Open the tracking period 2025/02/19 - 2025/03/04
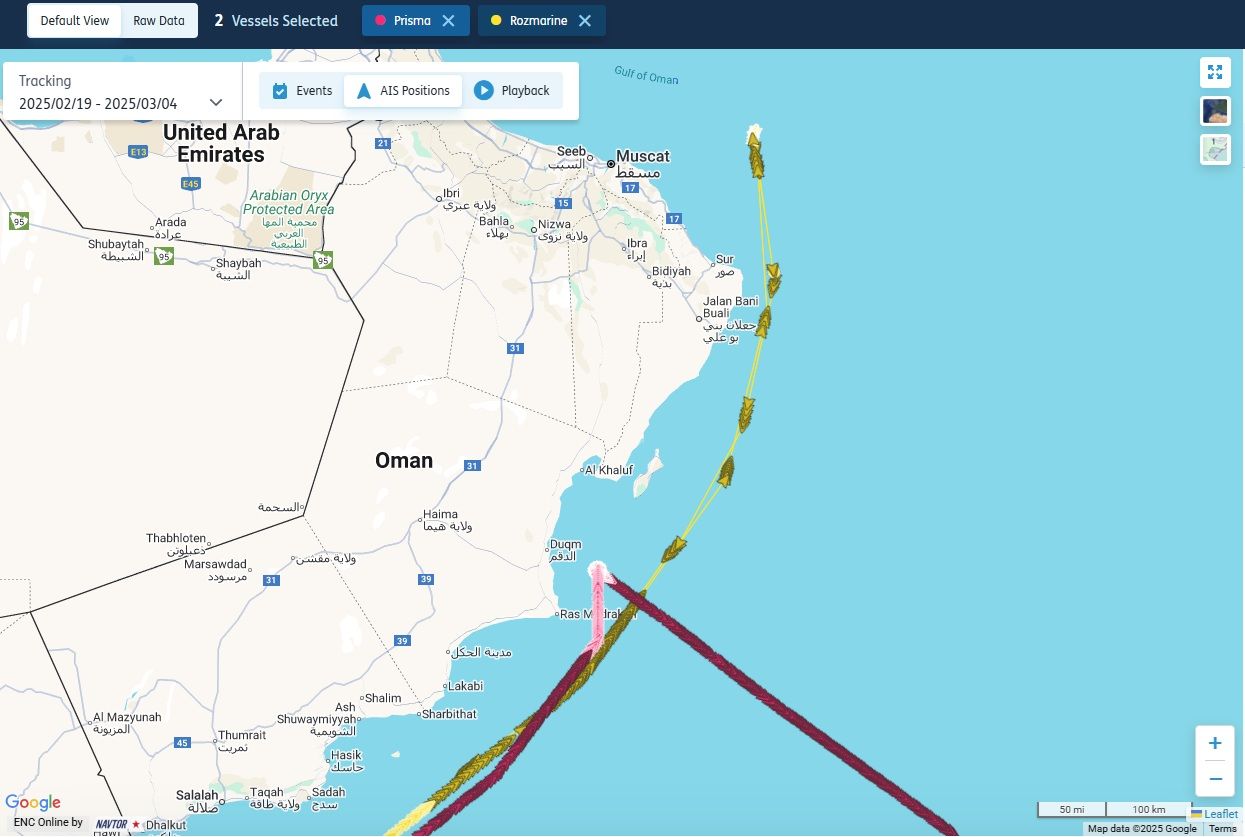Image resolution: width=1245 pixels, height=837 pixels. (98, 104)
